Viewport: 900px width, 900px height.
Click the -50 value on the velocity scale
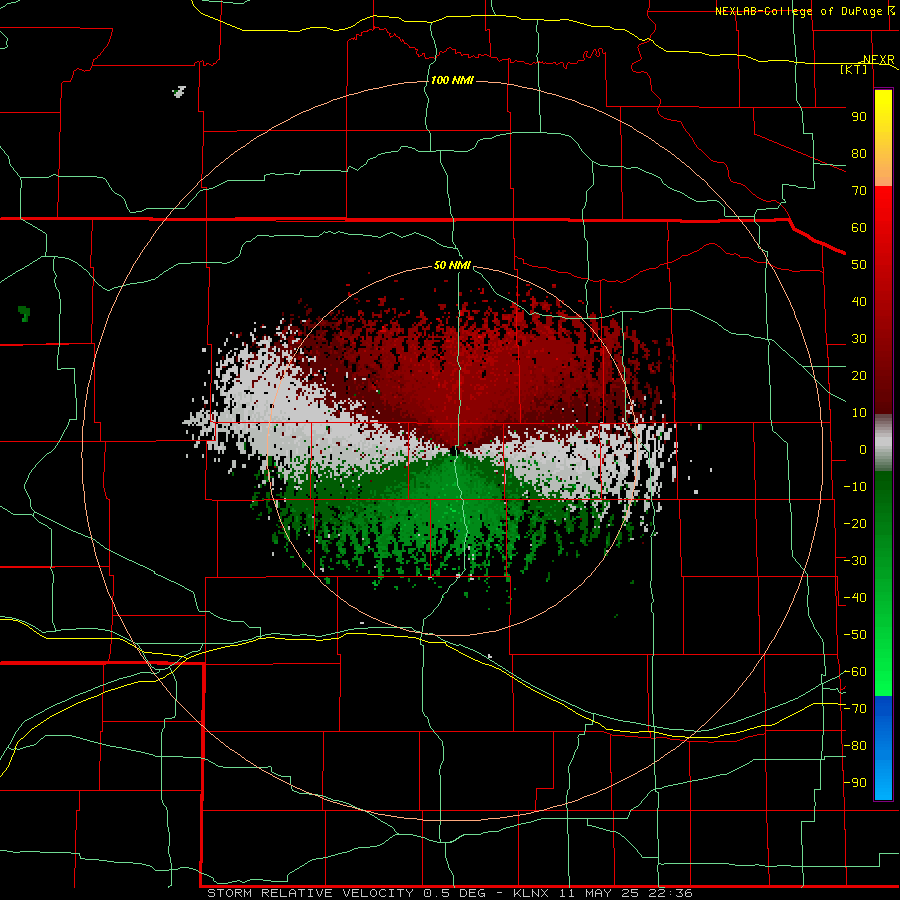point(855,635)
